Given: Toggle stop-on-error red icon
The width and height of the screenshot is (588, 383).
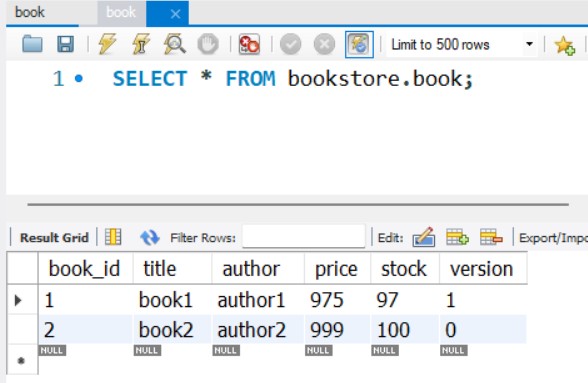Looking at the screenshot, I should [x=249, y=44].
